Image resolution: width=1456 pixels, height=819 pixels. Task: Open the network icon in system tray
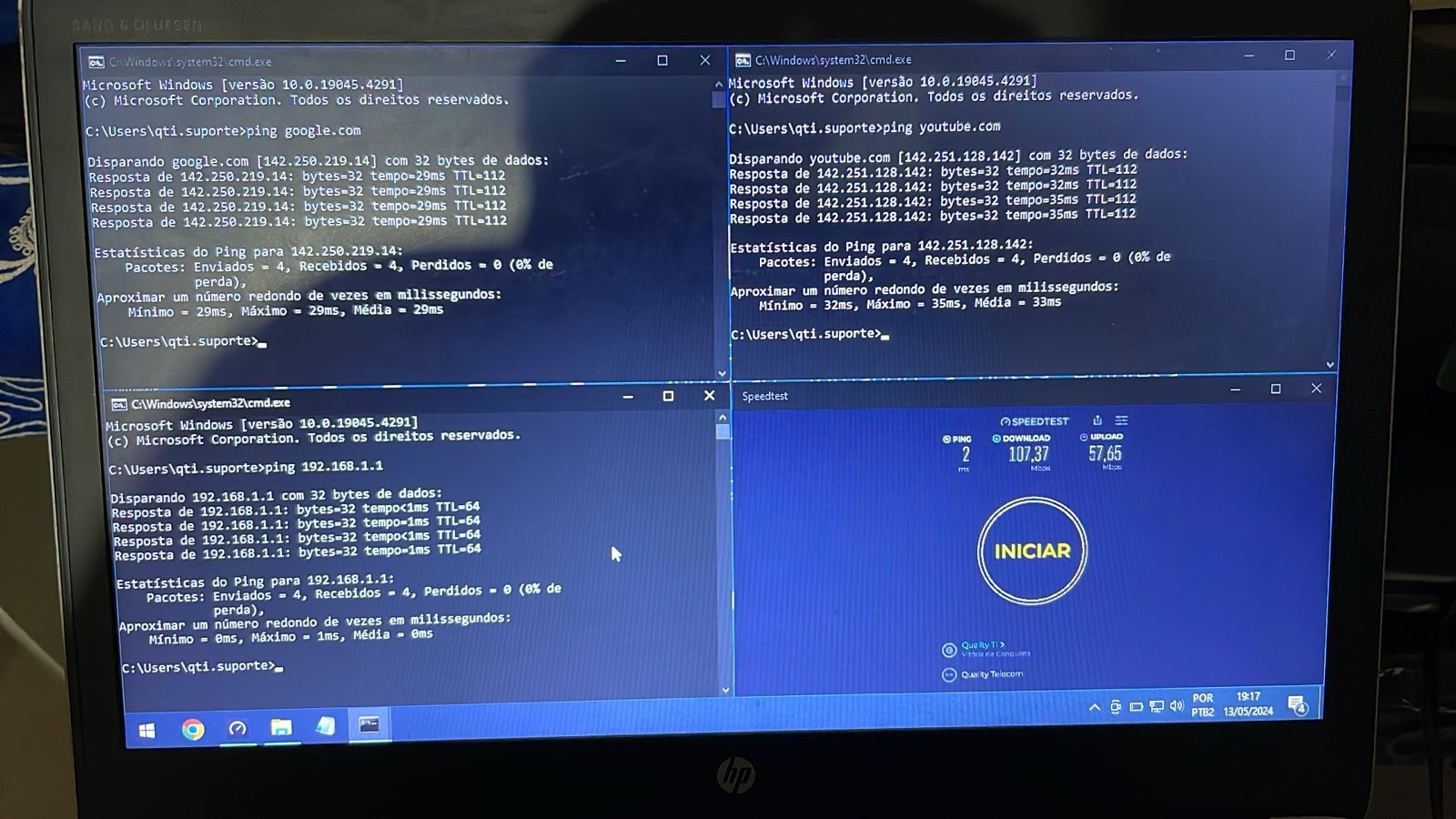(1157, 706)
